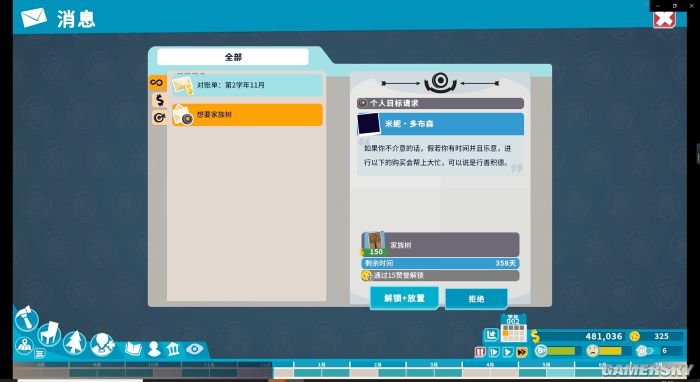This screenshot has height=382, width=700.
Task: Pause the game with red pause button
Action: coord(480,352)
